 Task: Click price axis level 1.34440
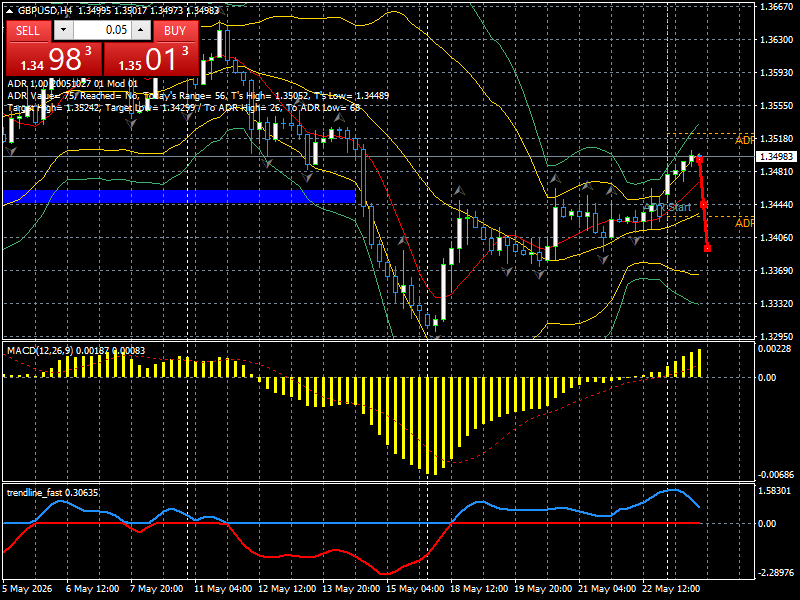(x=776, y=205)
